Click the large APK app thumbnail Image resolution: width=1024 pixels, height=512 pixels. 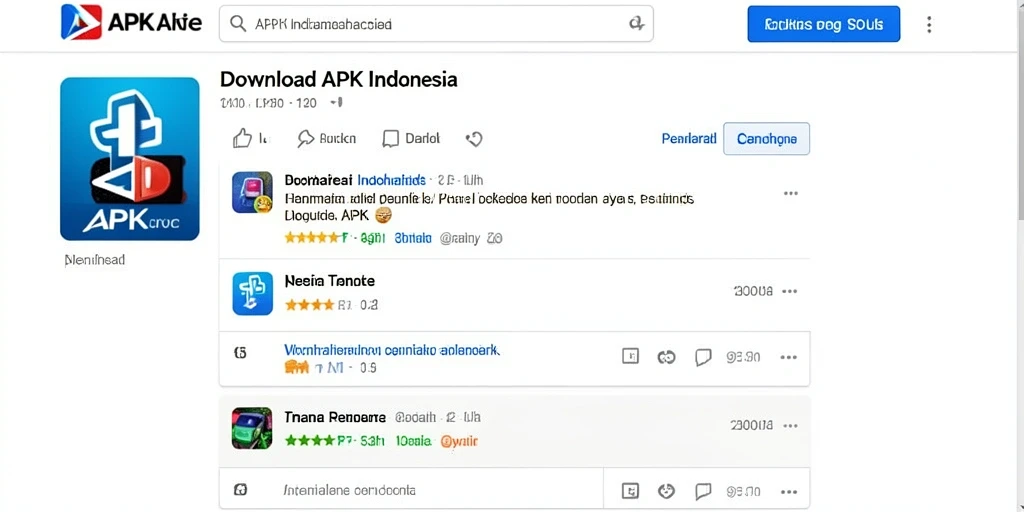coord(130,159)
